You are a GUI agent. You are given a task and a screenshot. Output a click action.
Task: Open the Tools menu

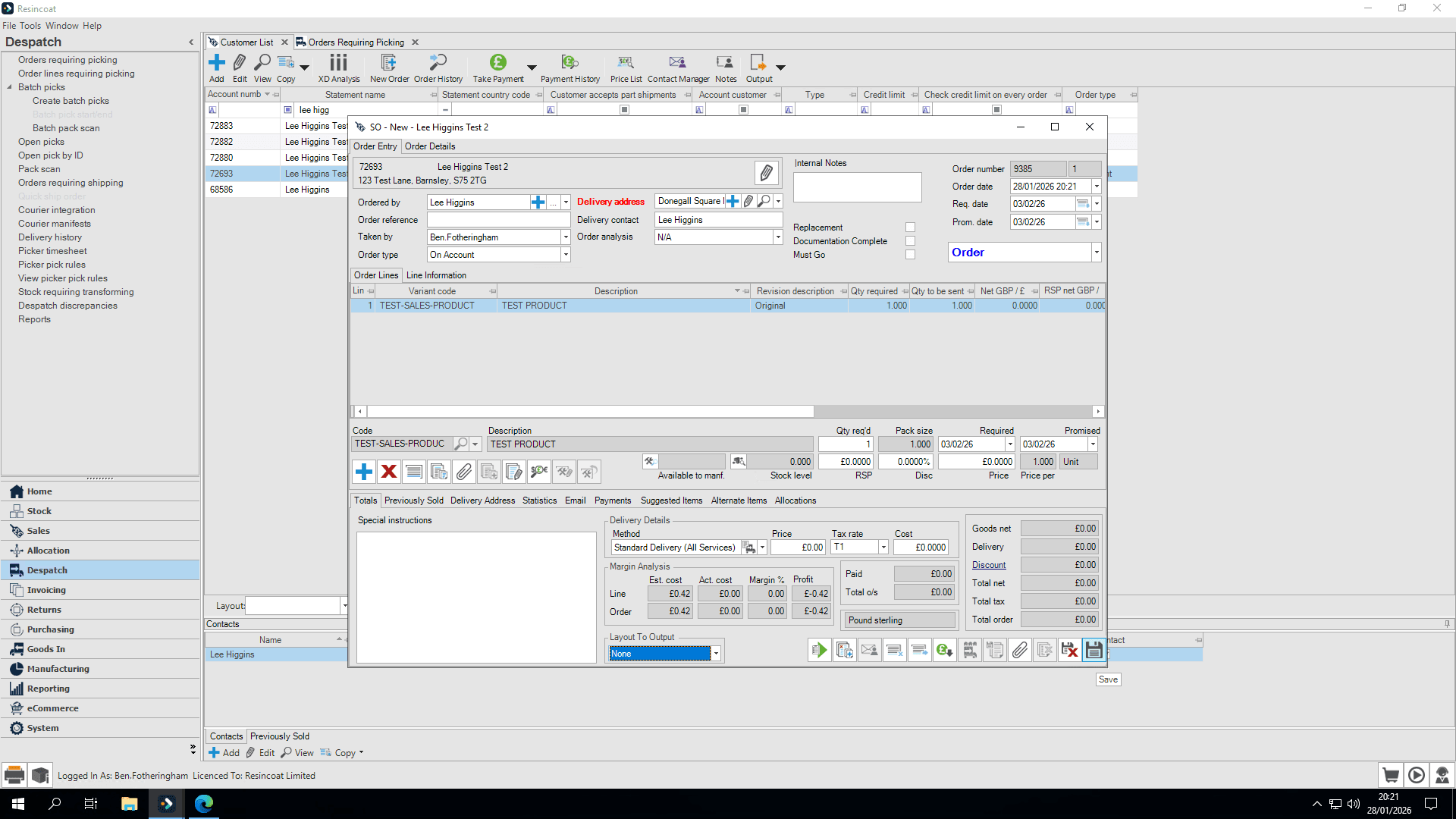pos(30,26)
